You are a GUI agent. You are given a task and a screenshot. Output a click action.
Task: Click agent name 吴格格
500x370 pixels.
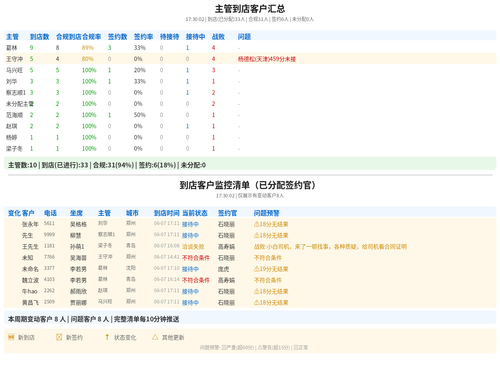[78, 224]
